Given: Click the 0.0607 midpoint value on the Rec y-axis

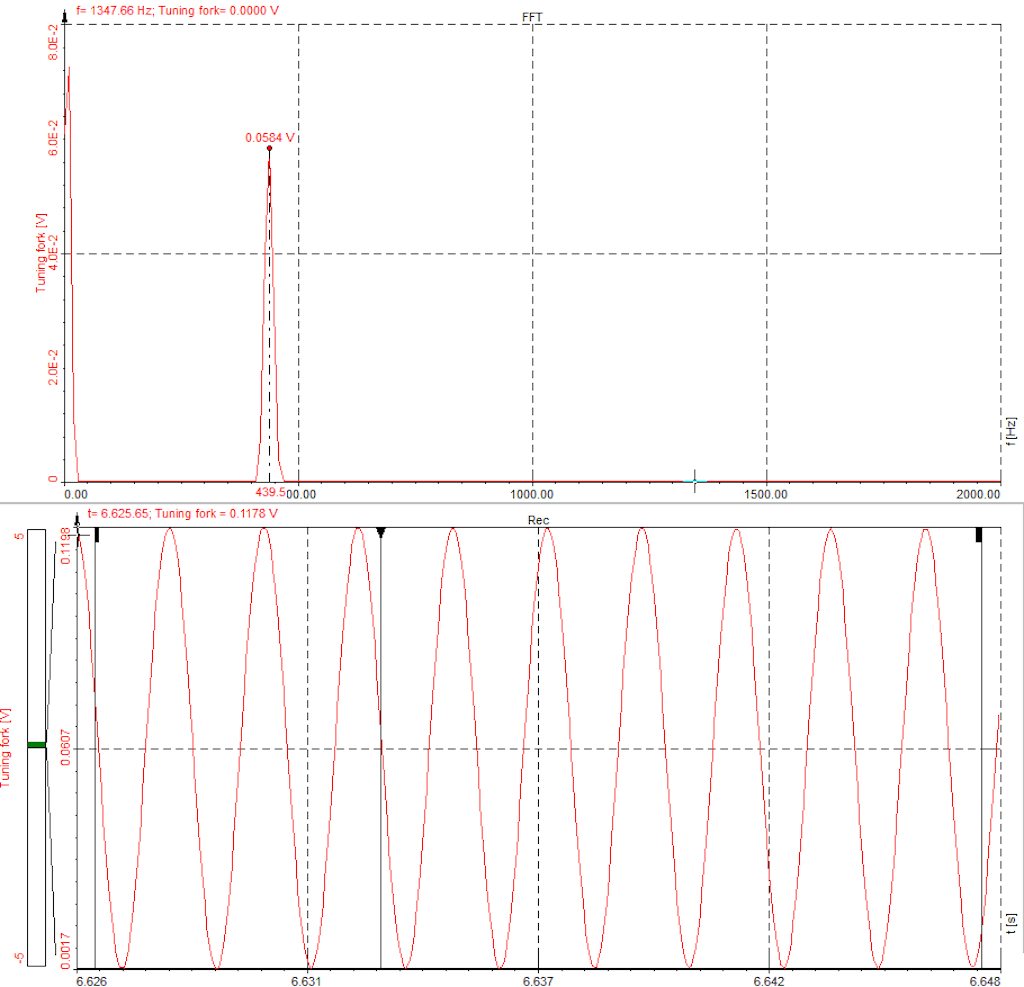Looking at the screenshot, I should (66, 749).
